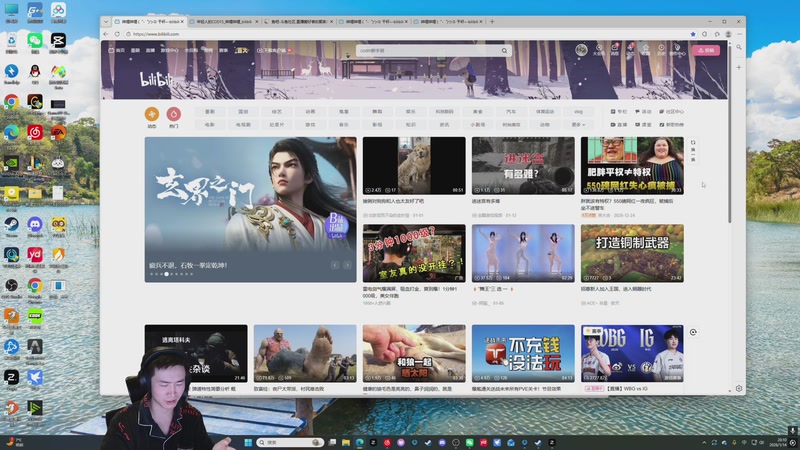Screen dimensions: 800x450
Task: Open EA app desktop shortcut
Action: (x=58, y=135)
